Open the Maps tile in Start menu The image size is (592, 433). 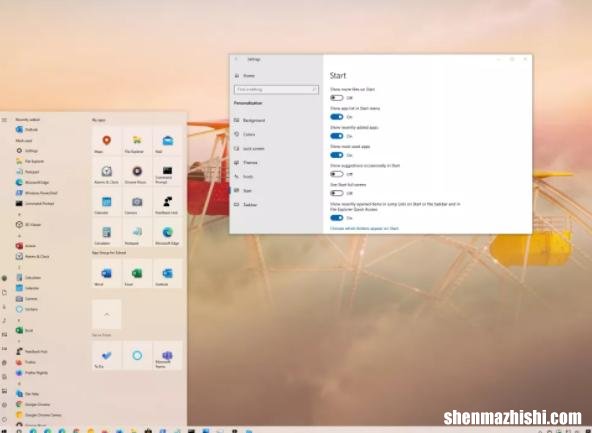coord(106,141)
